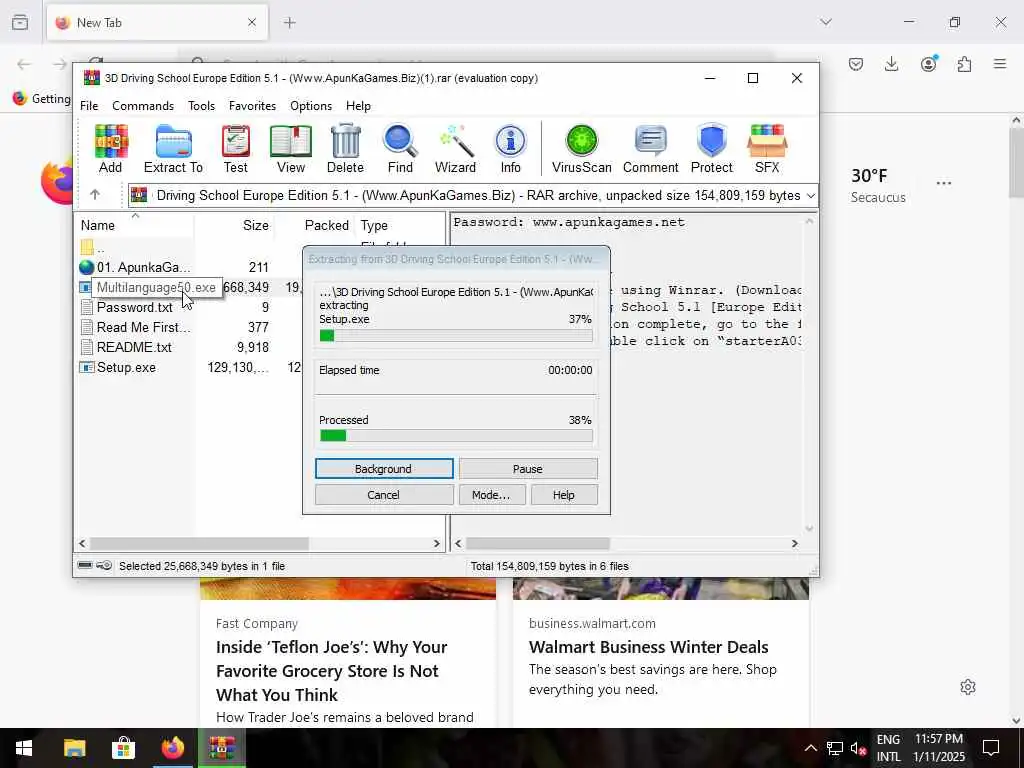Viewport: 1024px width, 768px height.
Task: Click the Setup.exe file progress bar
Action: click(x=456, y=336)
